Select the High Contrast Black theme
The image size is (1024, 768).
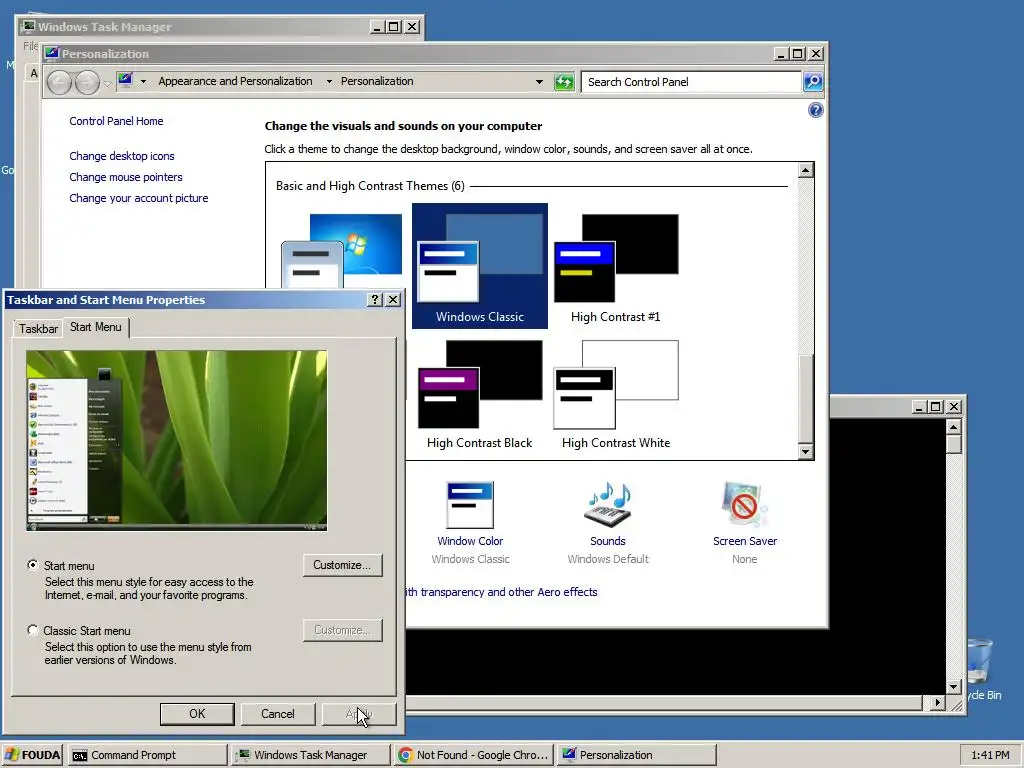click(x=479, y=394)
